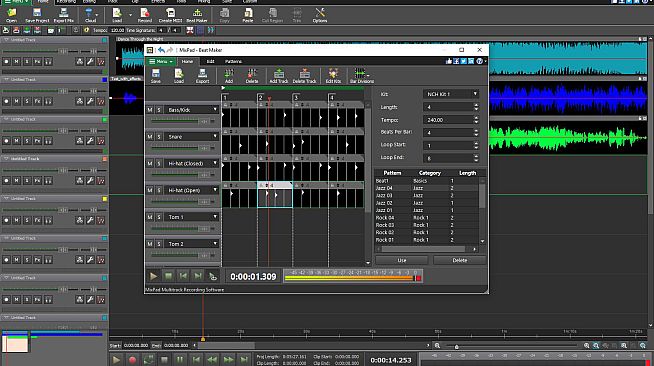This screenshot has width=654, height=366.
Task: Mute the Bass/Kick track
Action: click(150, 110)
